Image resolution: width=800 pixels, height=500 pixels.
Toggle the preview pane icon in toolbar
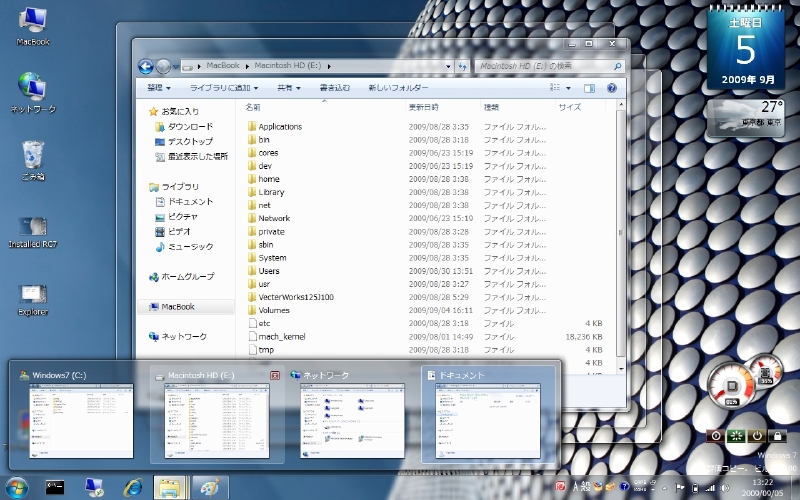point(589,88)
